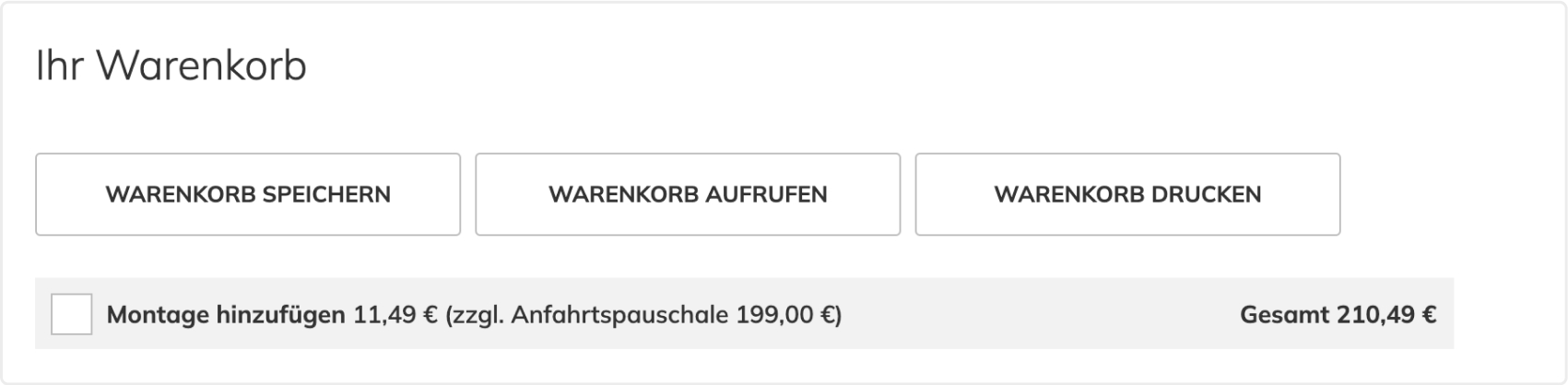Print the cart with Warenkorb drucken
1568x385 pixels.
(x=1127, y=194)
